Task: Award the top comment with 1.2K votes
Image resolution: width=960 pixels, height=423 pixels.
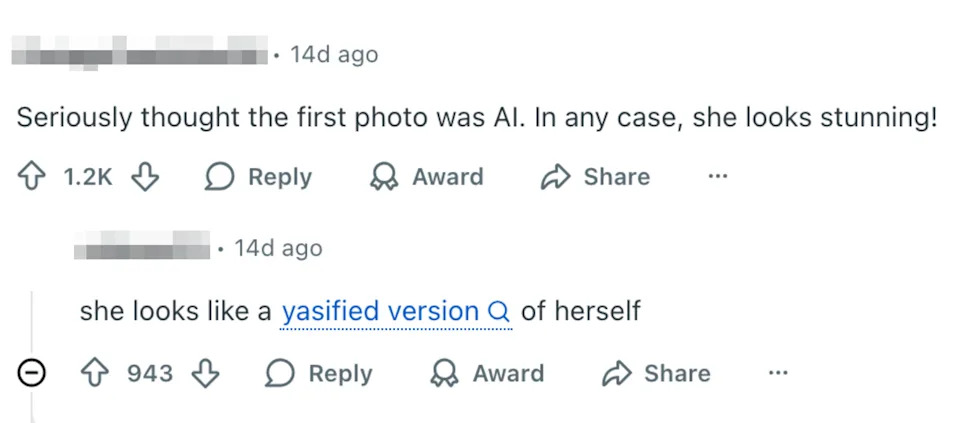Action: (427, 177)
